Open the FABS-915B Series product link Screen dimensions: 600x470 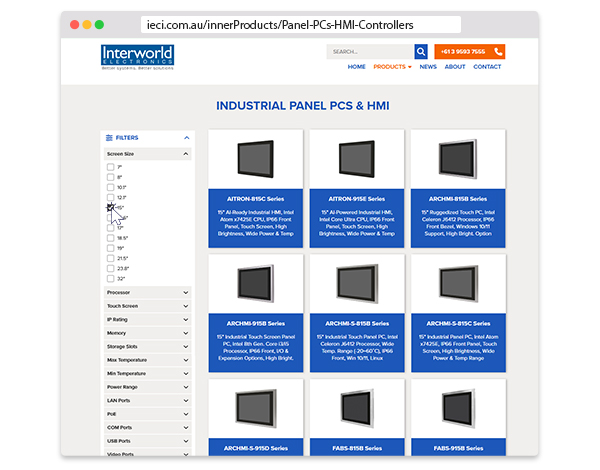pos(458,448)
